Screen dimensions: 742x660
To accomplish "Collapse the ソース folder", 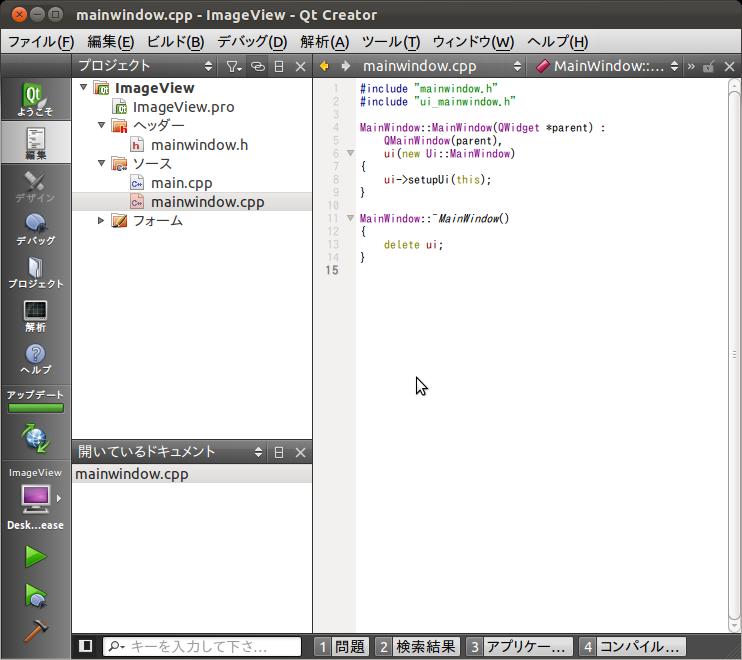I will (101, 163).
